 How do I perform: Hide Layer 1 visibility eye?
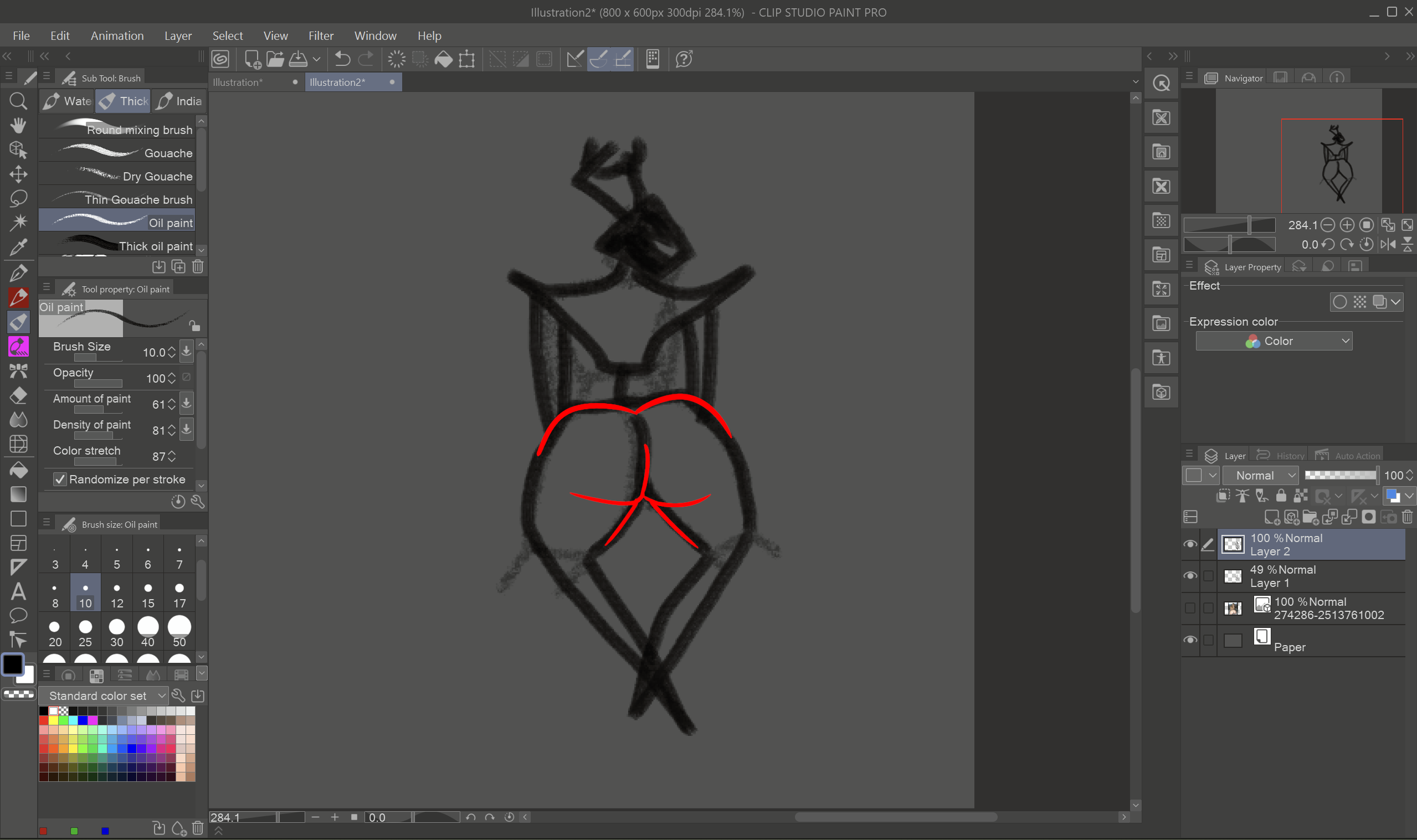pos(1189,576)
